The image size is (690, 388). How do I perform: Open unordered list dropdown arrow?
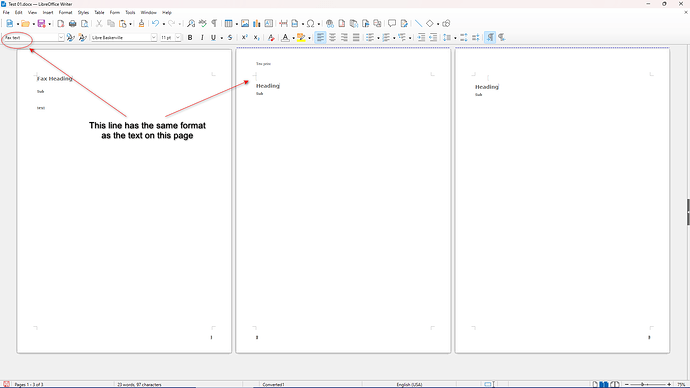378,38
